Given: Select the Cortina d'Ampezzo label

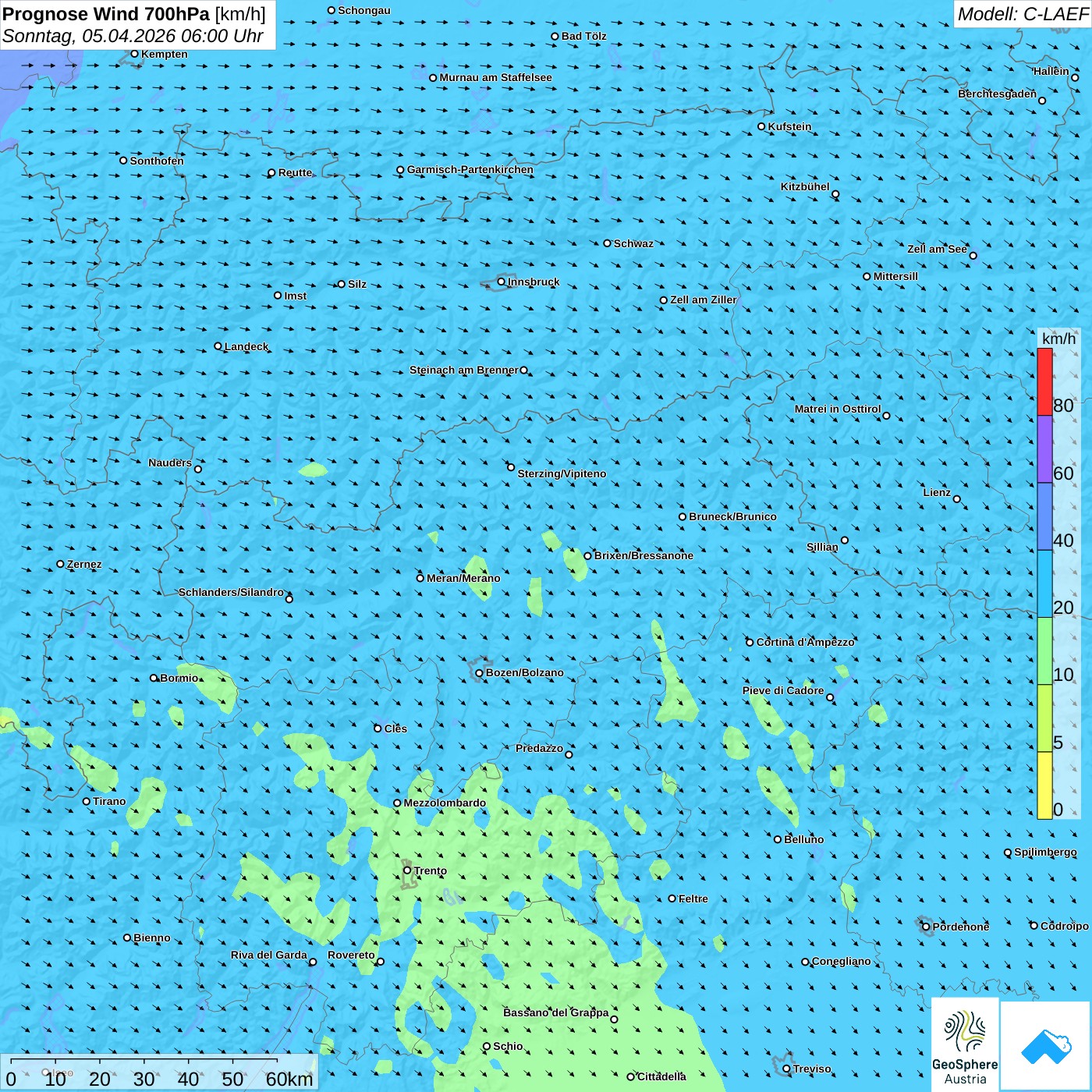Looking at the screenshot, I should pyautogui.click(x=806, y=642).
